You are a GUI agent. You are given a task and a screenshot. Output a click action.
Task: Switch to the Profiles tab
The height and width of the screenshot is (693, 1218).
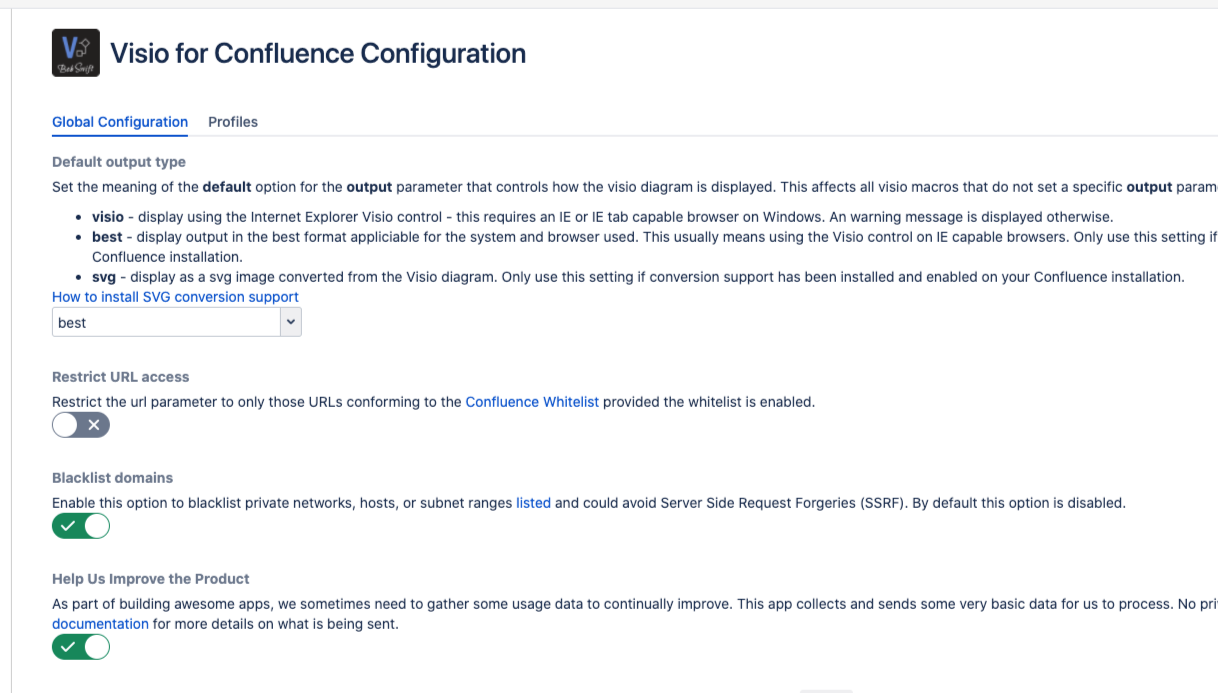[x=233, y=122]
